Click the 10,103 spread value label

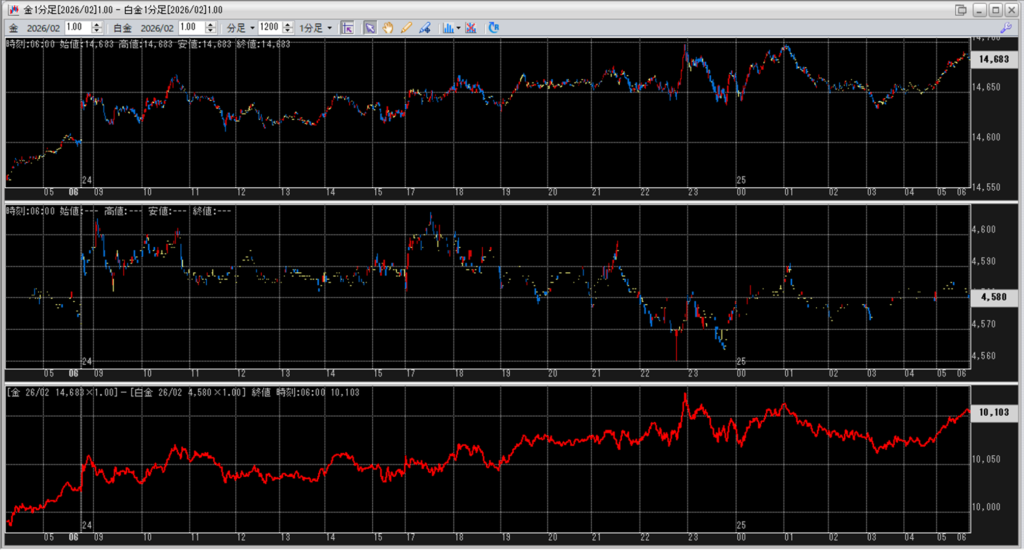pyautogui.click(x=993, y=411)
